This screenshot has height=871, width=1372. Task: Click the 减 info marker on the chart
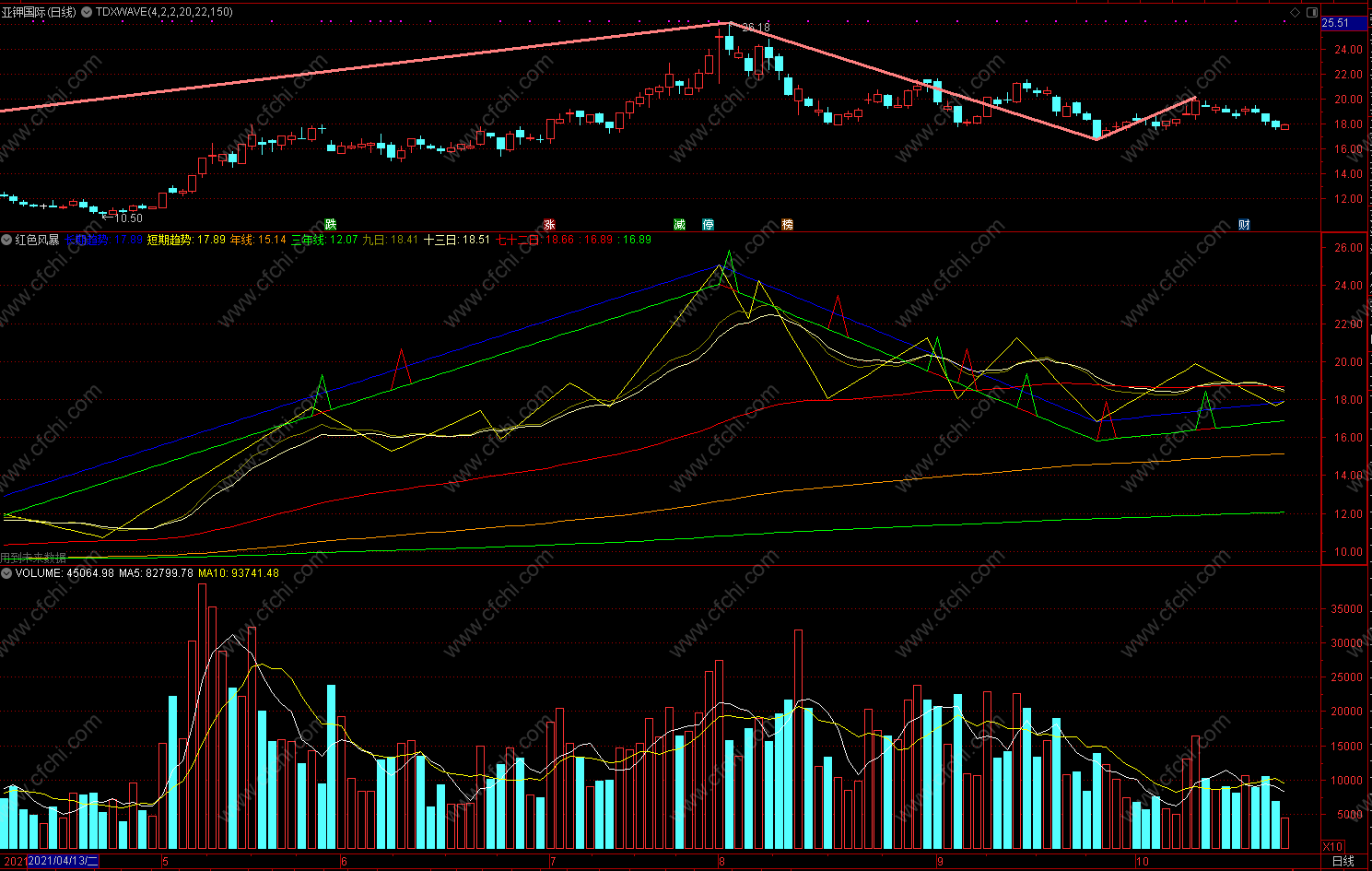point(679,225)
